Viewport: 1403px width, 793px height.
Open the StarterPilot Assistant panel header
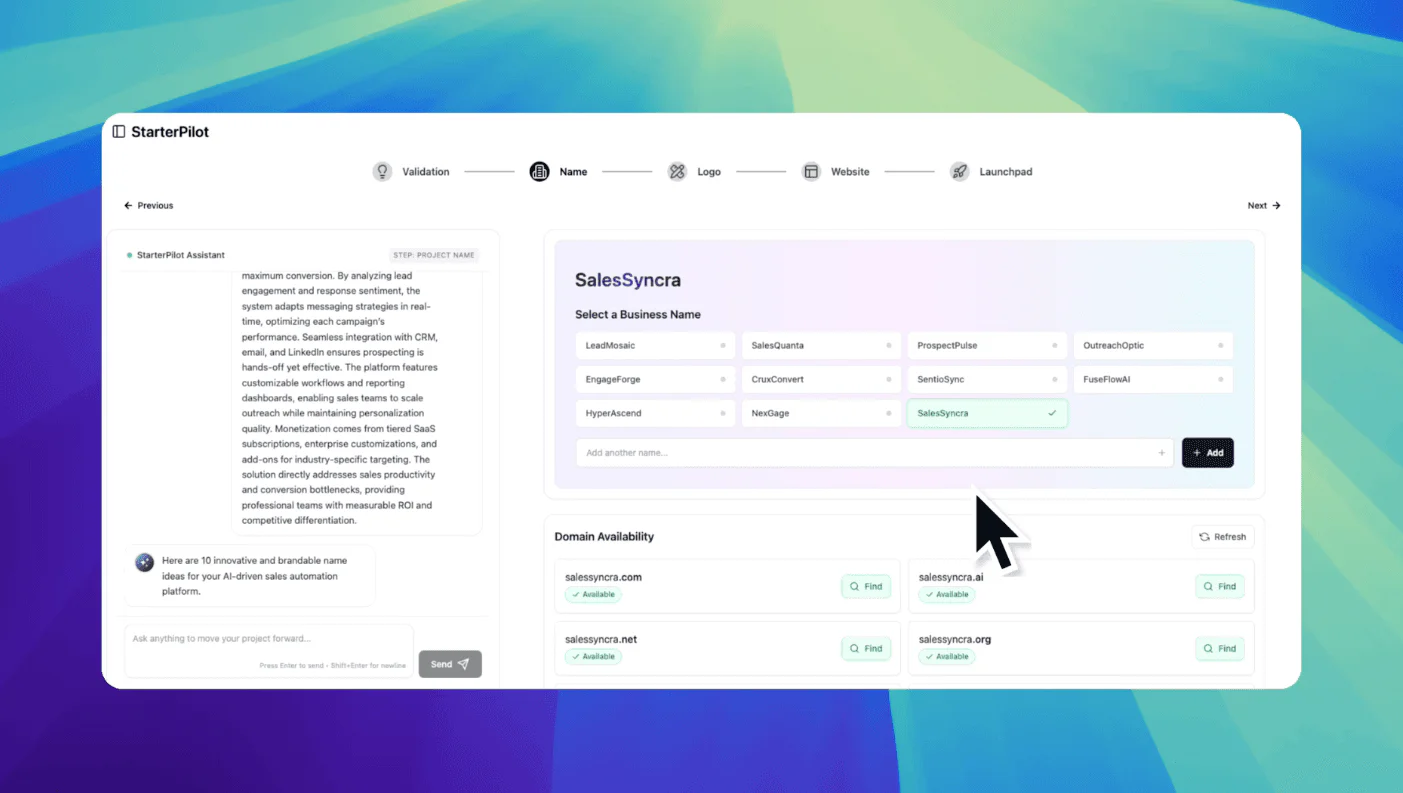[x=182, y=254]
